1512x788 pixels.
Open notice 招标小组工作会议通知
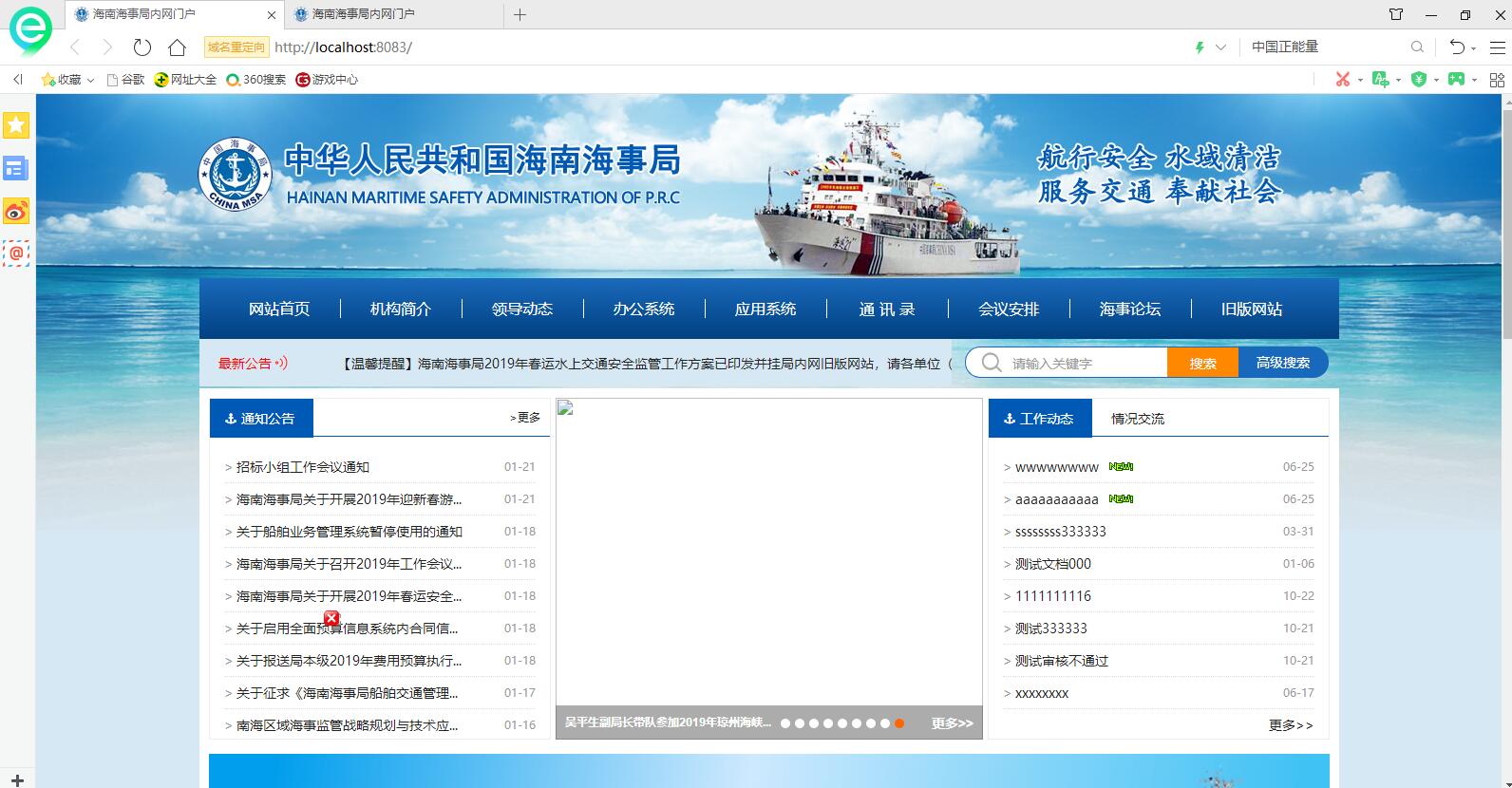[x=303, y=467]
